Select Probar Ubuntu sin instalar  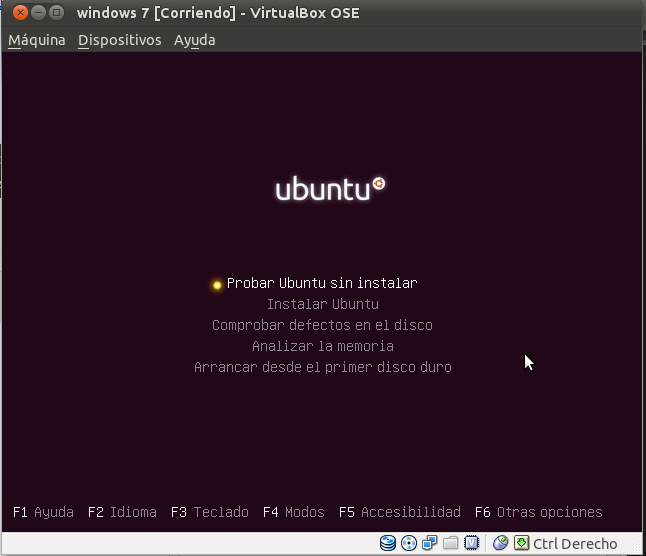(x=322, y=283)
